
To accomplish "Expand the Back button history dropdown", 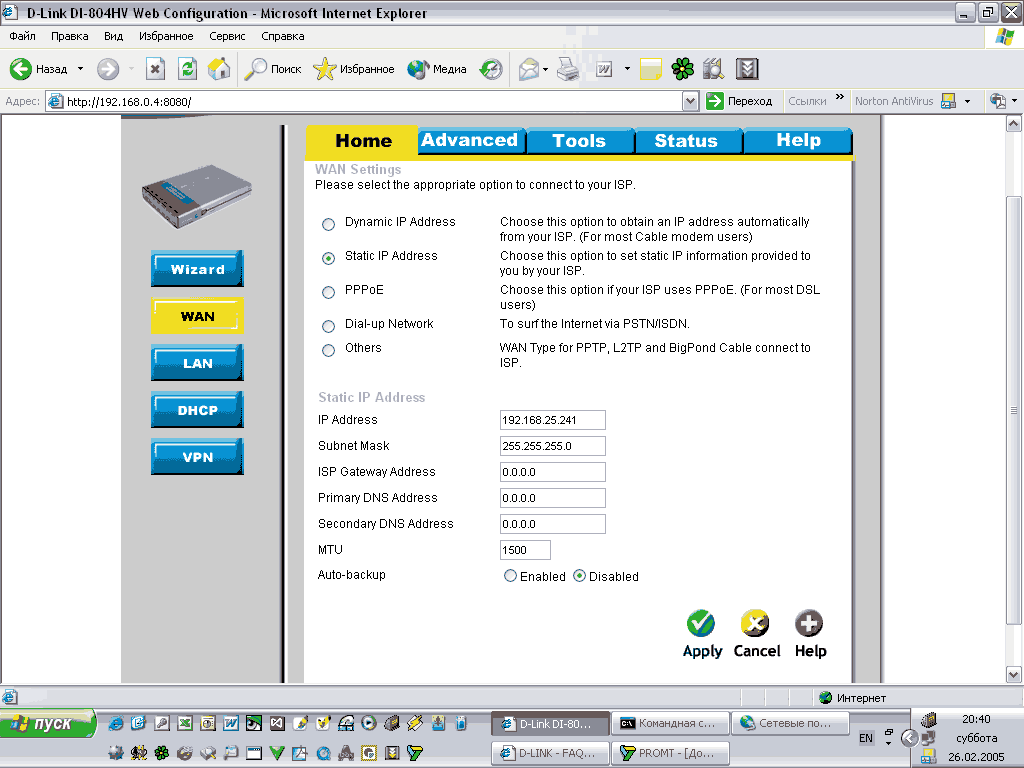I will [x=80, y=69].
